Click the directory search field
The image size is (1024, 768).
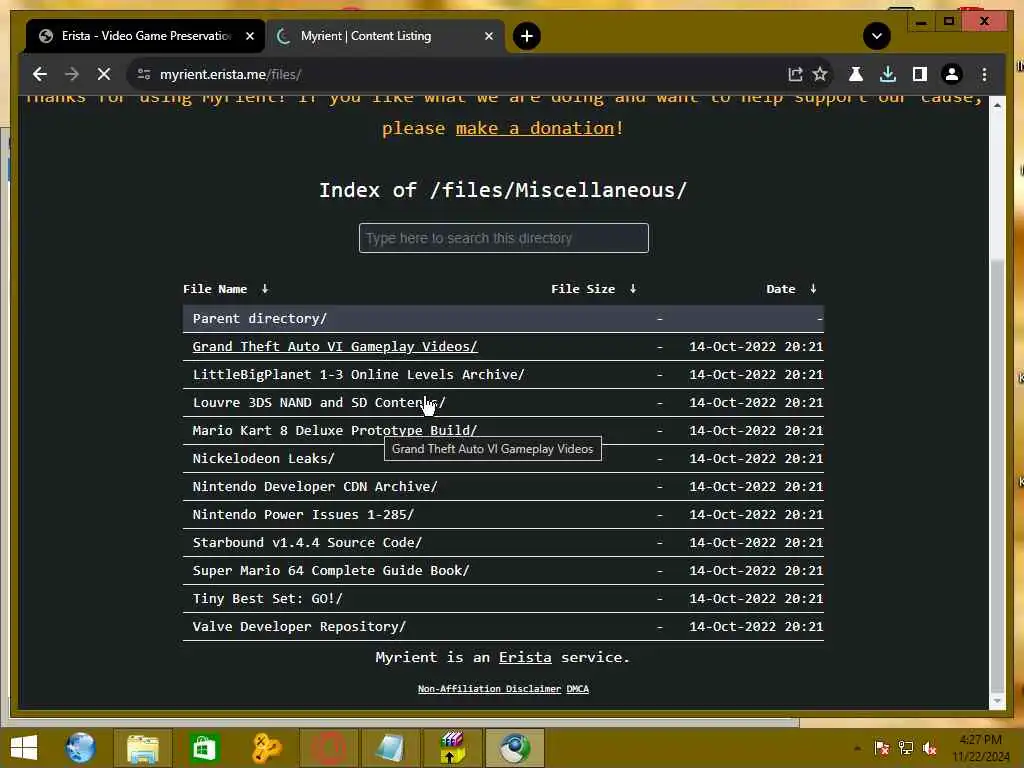pos(504,238)
